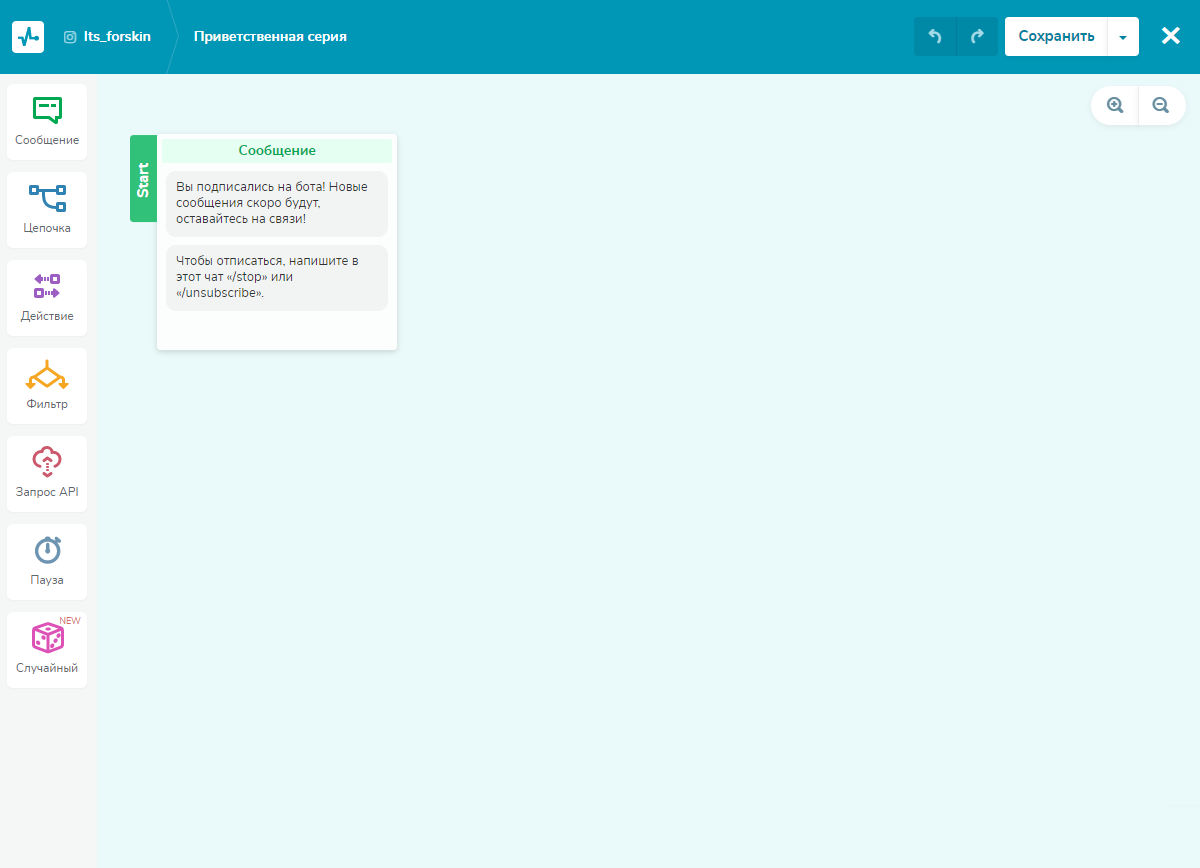This screenshot has width=1200, height=868.
Task: Add a Действие action block
Action: 47,298
